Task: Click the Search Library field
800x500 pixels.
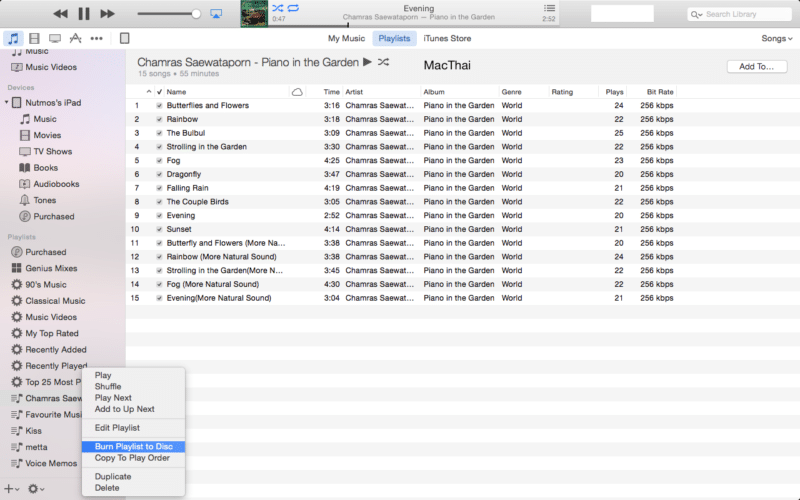Action: [740, 14]
